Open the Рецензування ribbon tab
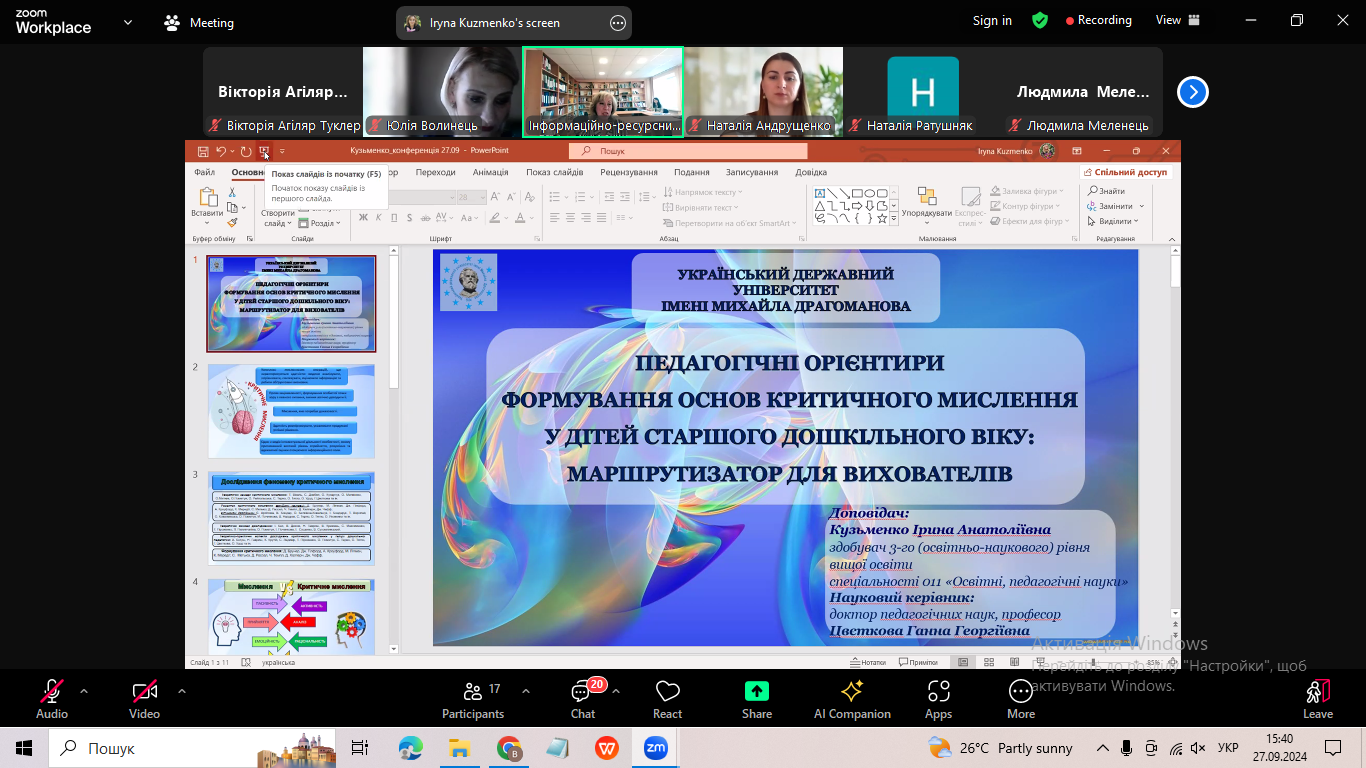The height and width of the screenshot is (768, 1366). 629,172
